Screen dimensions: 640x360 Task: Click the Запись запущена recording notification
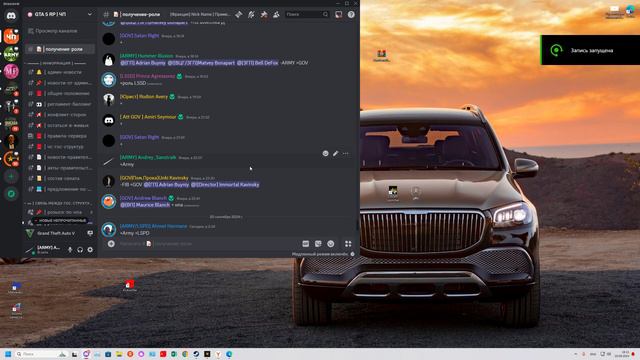[x=590, y=50]
